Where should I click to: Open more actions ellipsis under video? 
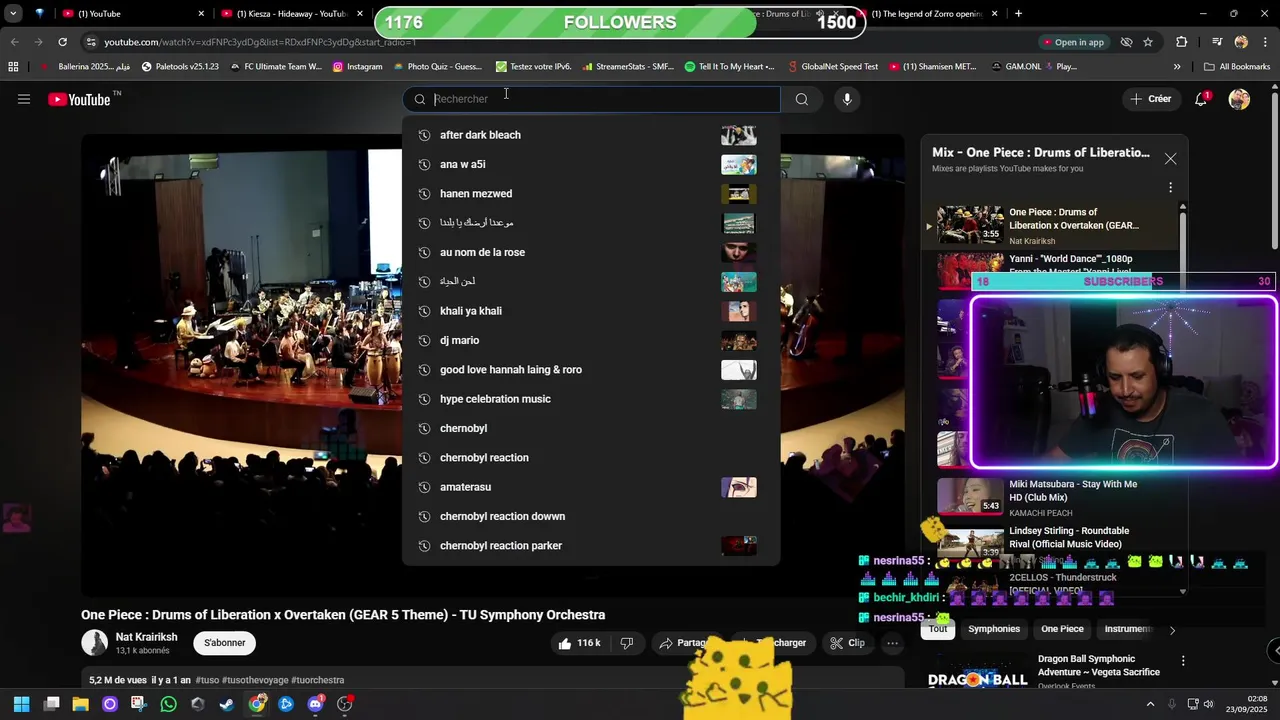click(x=892, y=643)
